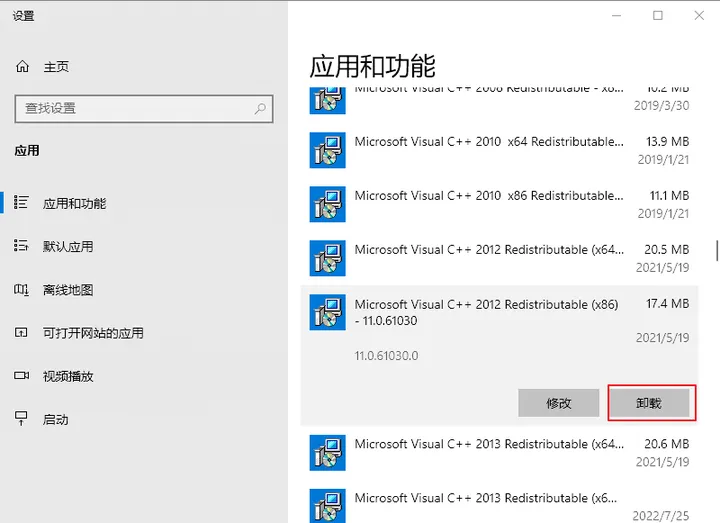Click installer icon of Visual C++ 2013 (x64

[327, 453]
